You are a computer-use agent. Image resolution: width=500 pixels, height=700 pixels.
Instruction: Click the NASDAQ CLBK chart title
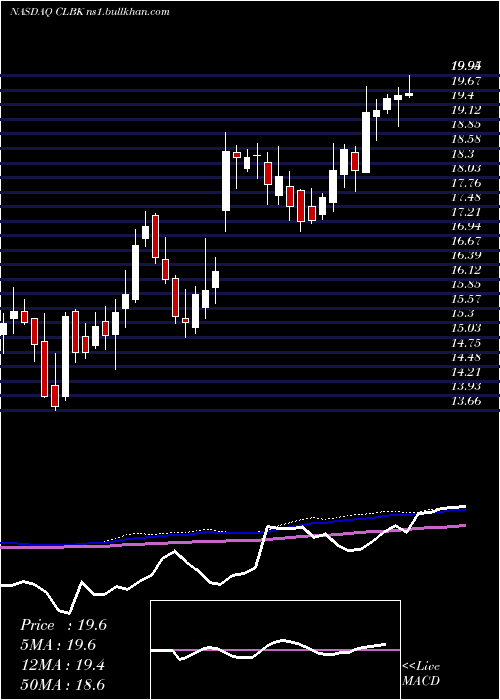tap(89, 12)
